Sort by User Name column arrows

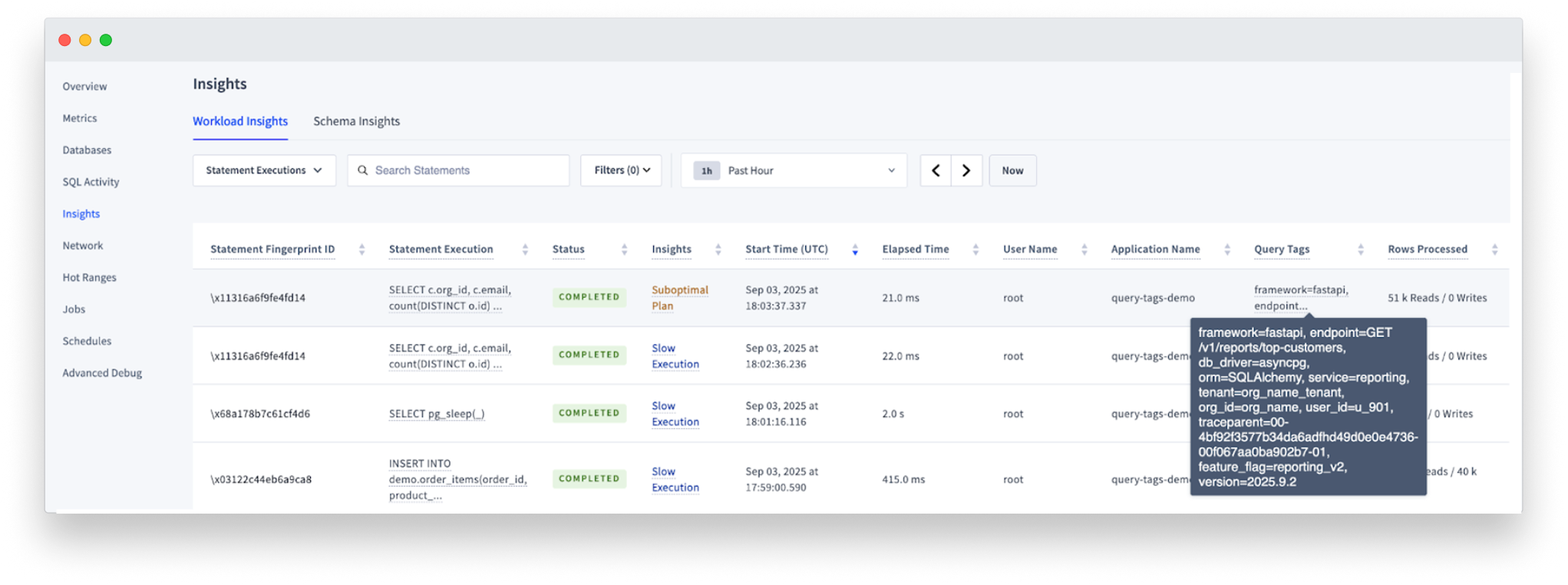pos(1084,250)
